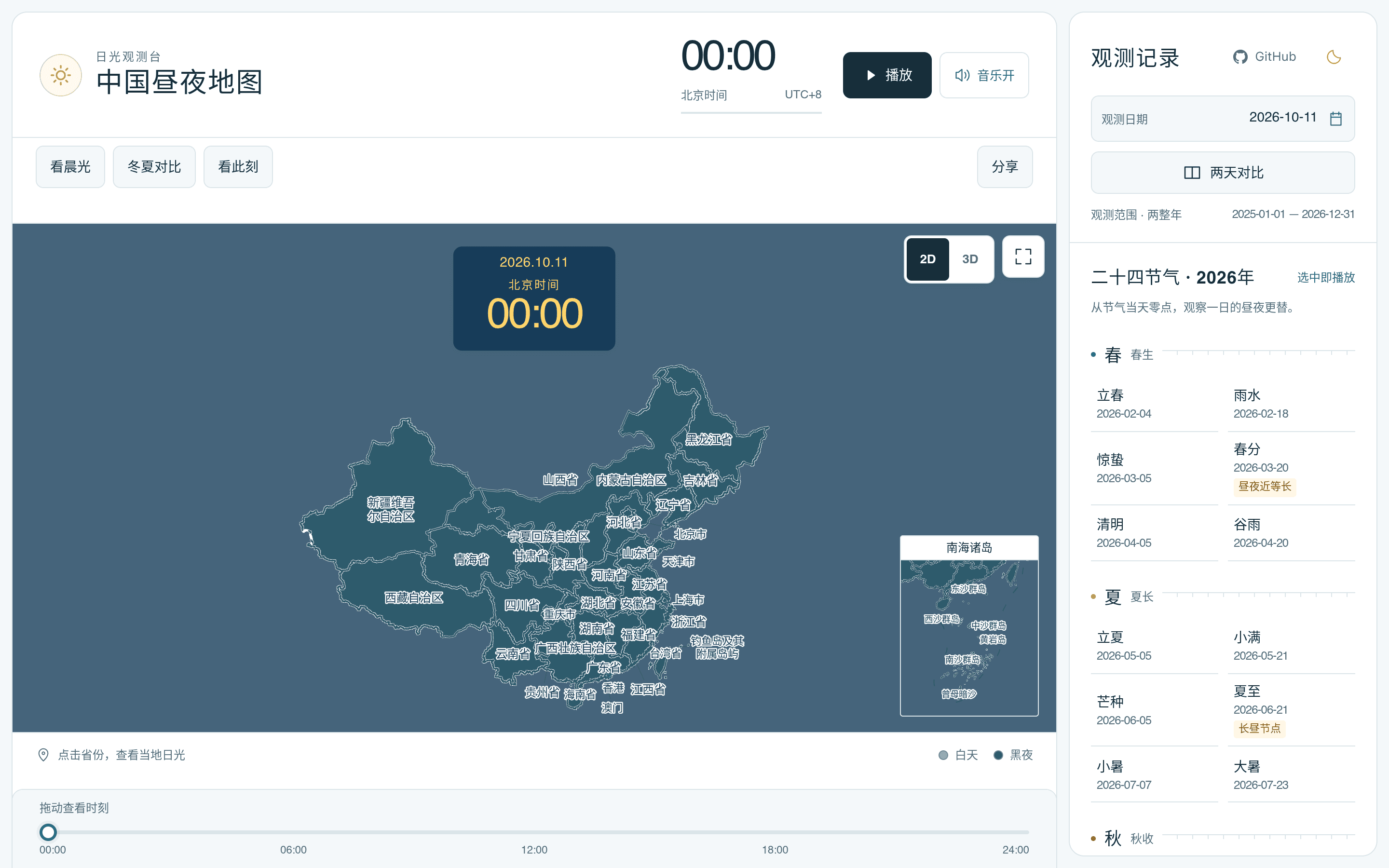Switch map to 2D mode

[x=927, y=259]
